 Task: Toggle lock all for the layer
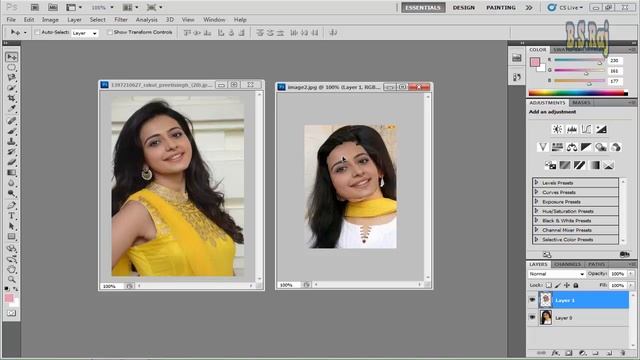click(x=576, y=285)
